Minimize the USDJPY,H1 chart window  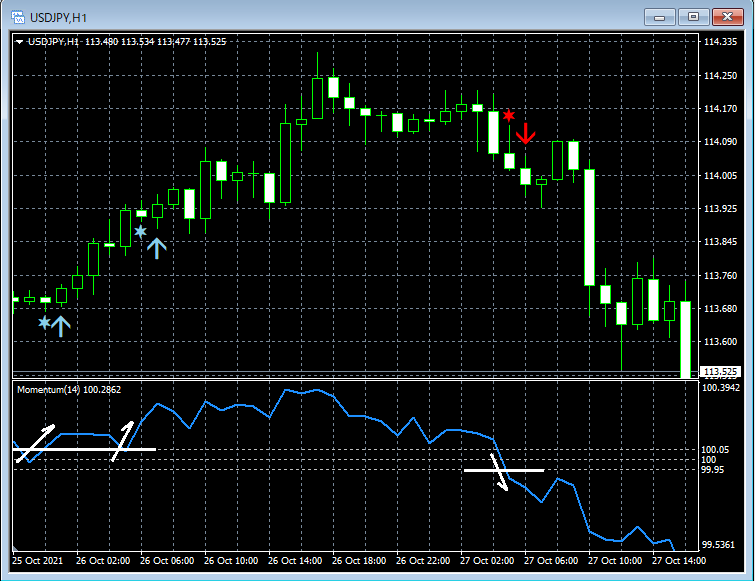(x=660, y=17)
